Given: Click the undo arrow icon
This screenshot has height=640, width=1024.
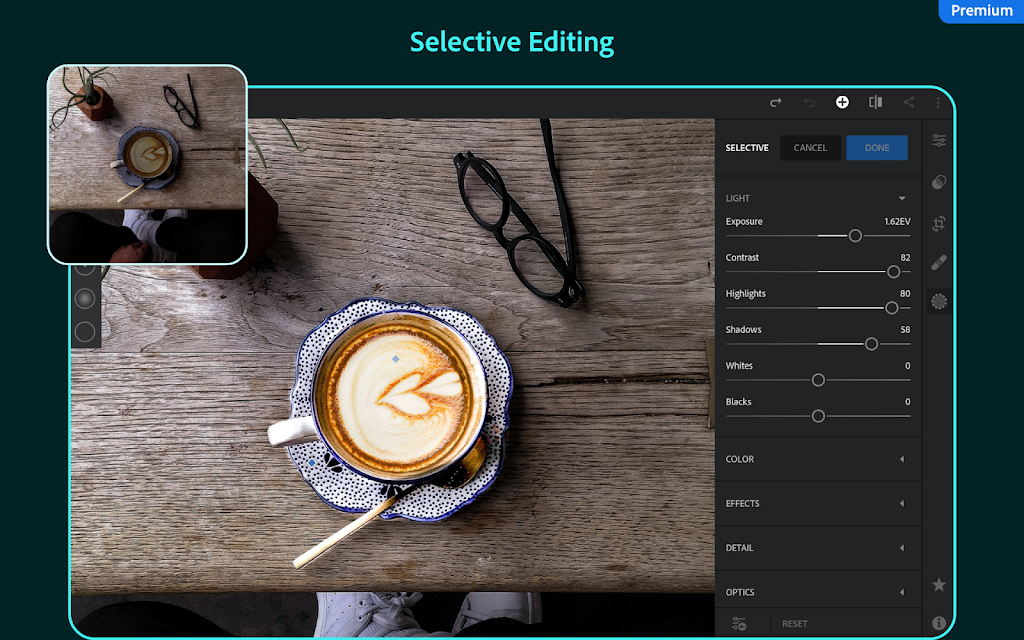Looking at the screenshot, I should tap(809, 103).
